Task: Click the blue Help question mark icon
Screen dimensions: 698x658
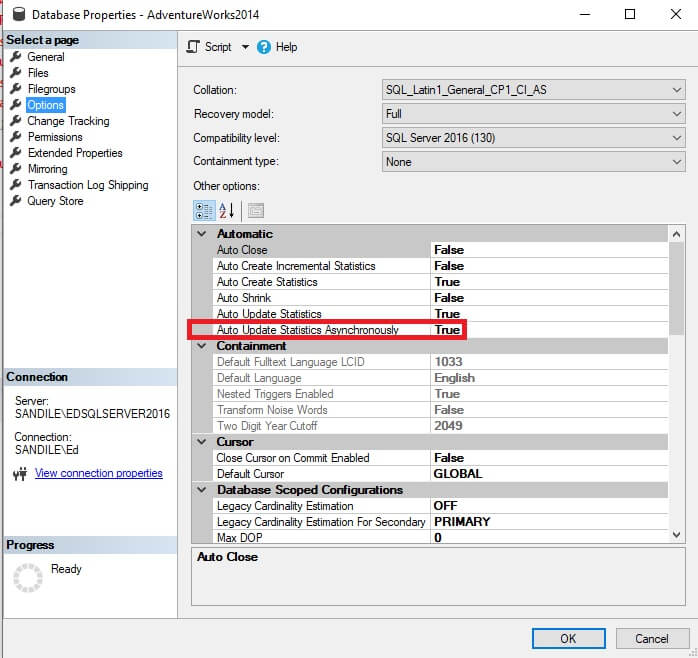Action: (264, 47)
